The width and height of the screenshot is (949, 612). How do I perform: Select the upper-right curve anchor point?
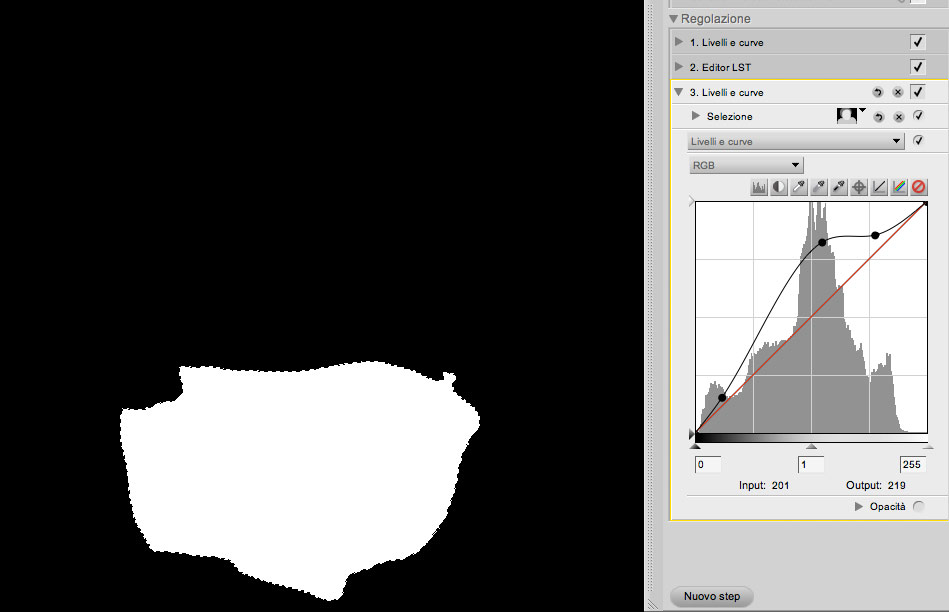click(875, 235)
